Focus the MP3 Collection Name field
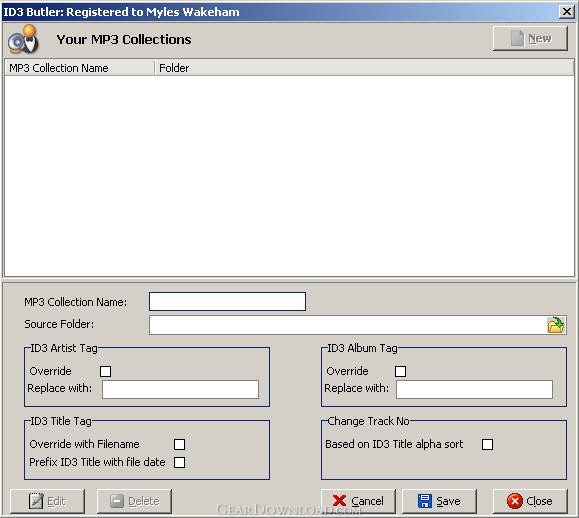This screenshot has width=579, height=518. (x=227, y=301)
